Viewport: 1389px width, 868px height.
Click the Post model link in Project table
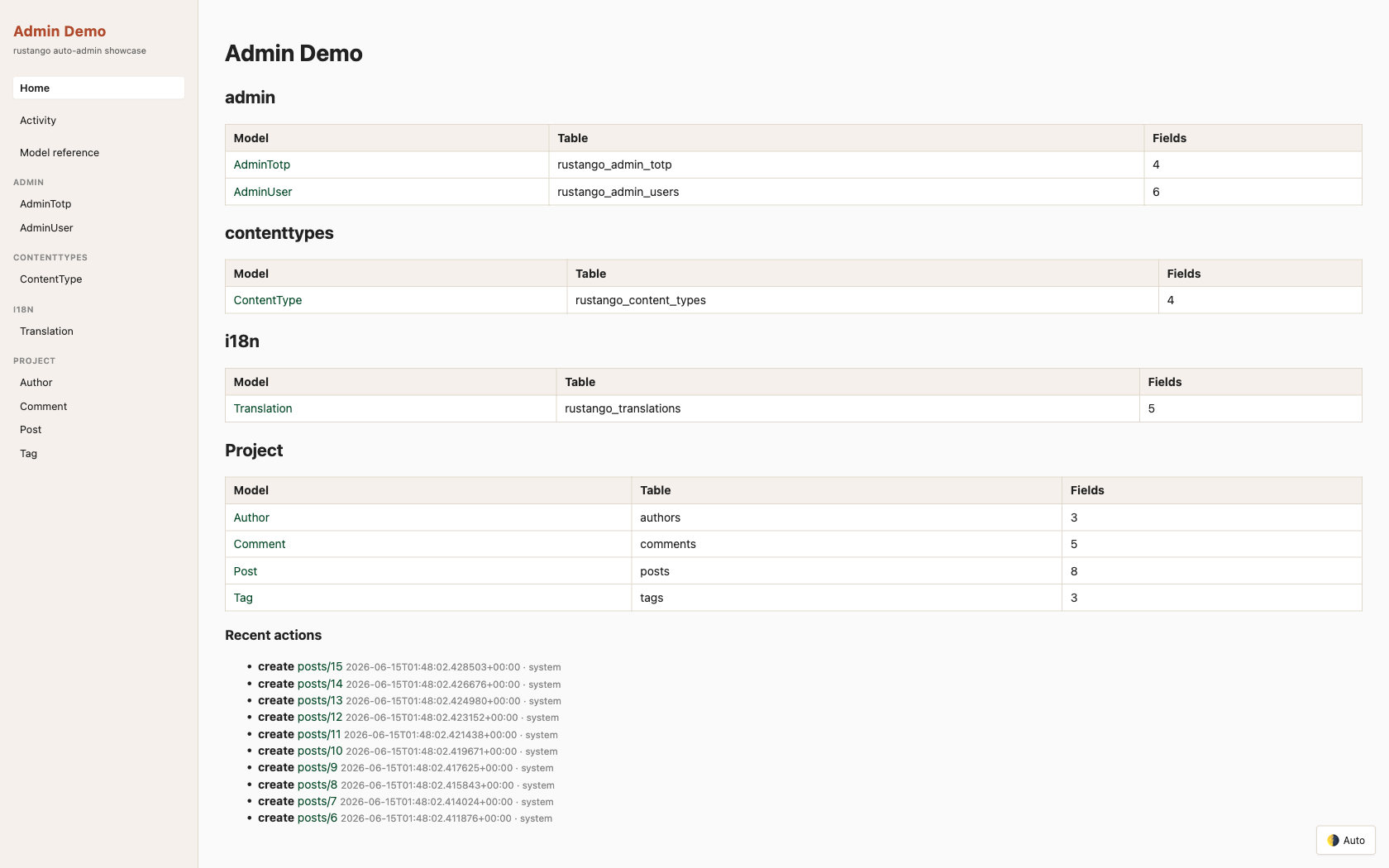[245, 571]
